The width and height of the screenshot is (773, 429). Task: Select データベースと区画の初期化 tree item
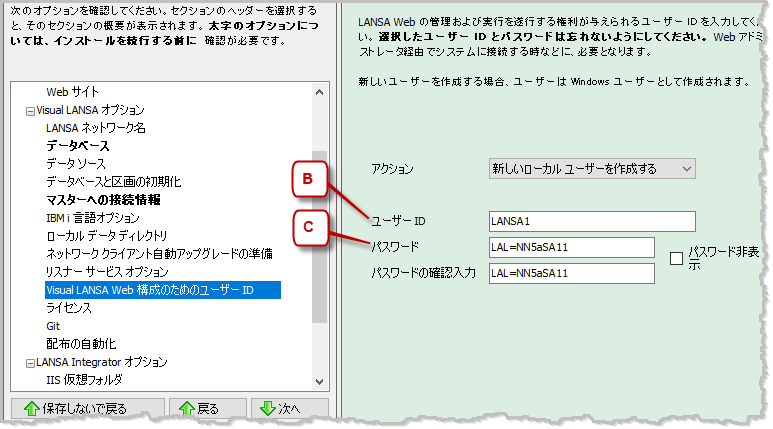[113, 182]
